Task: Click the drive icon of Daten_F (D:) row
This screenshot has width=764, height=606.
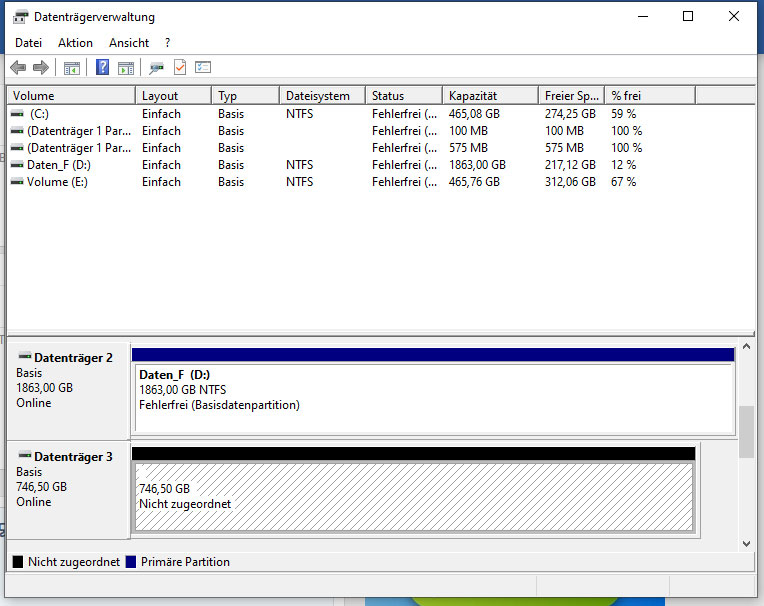Action: (x=17, y=165)
